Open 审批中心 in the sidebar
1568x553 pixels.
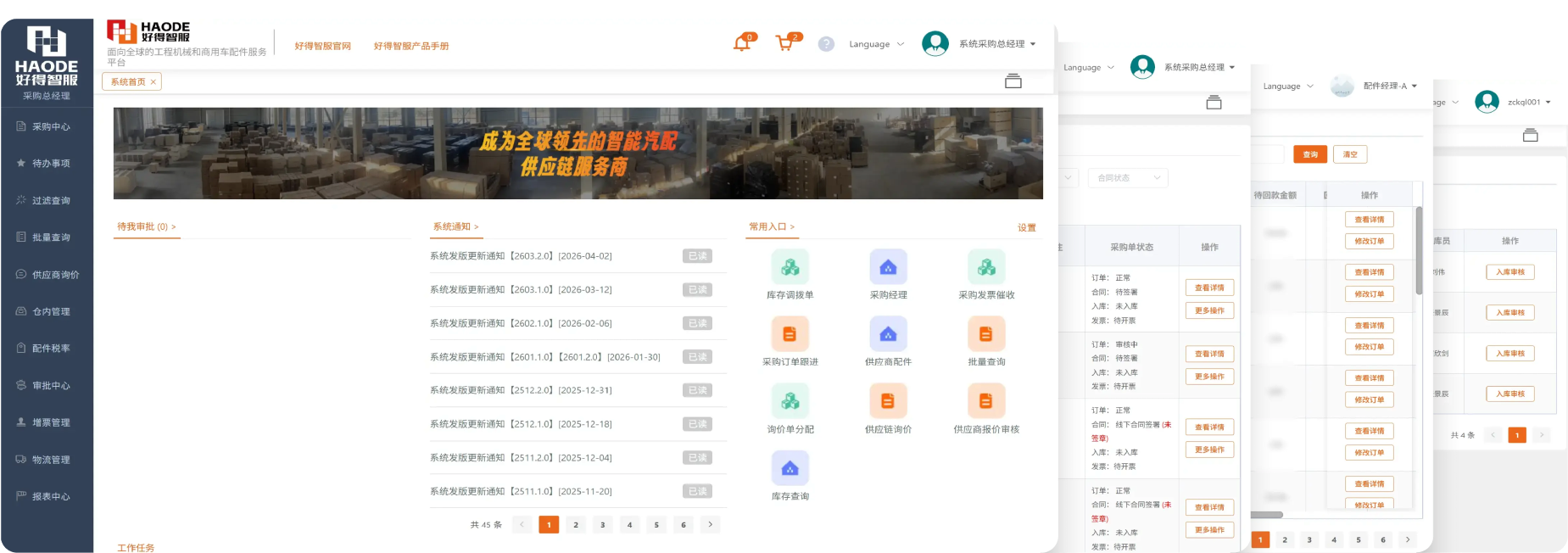47,385
